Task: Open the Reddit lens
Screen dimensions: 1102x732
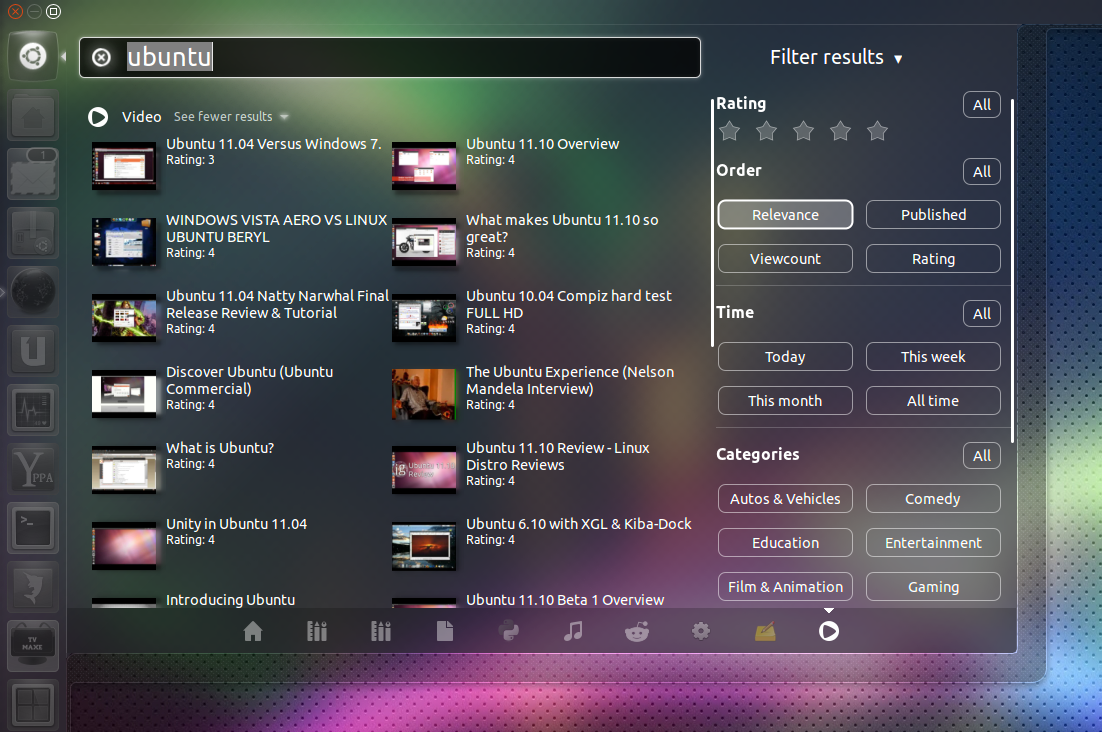Action: 637,631
